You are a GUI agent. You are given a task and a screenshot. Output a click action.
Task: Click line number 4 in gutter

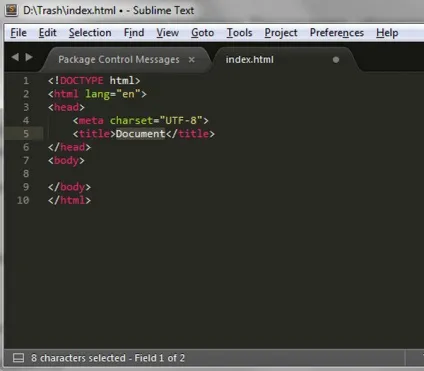26,121
